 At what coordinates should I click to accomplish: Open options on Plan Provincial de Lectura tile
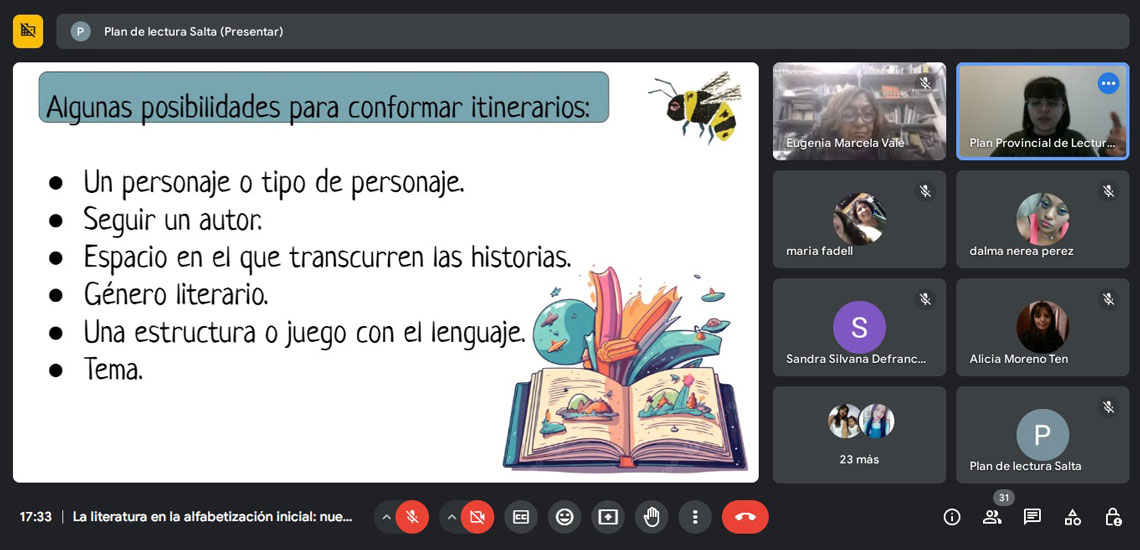1108,84
